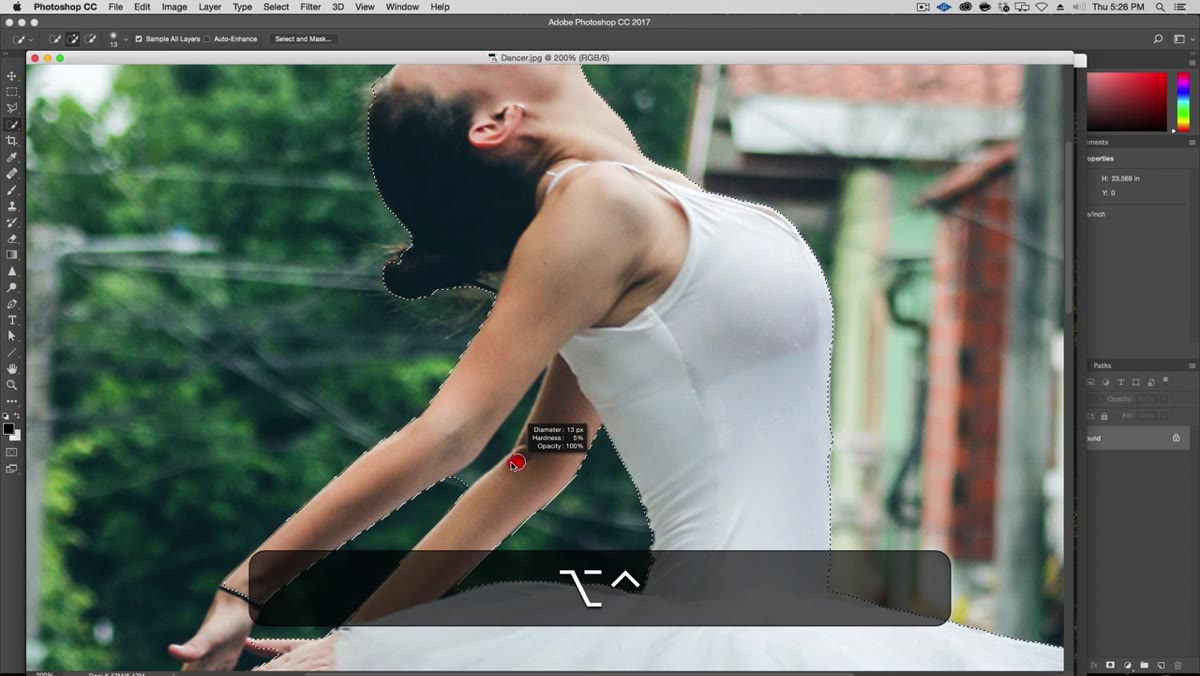Open the Edit menu
Image resolution: width=1200 pixels, height=676 pixels.
pyautogui.click(x=142, y=7)
